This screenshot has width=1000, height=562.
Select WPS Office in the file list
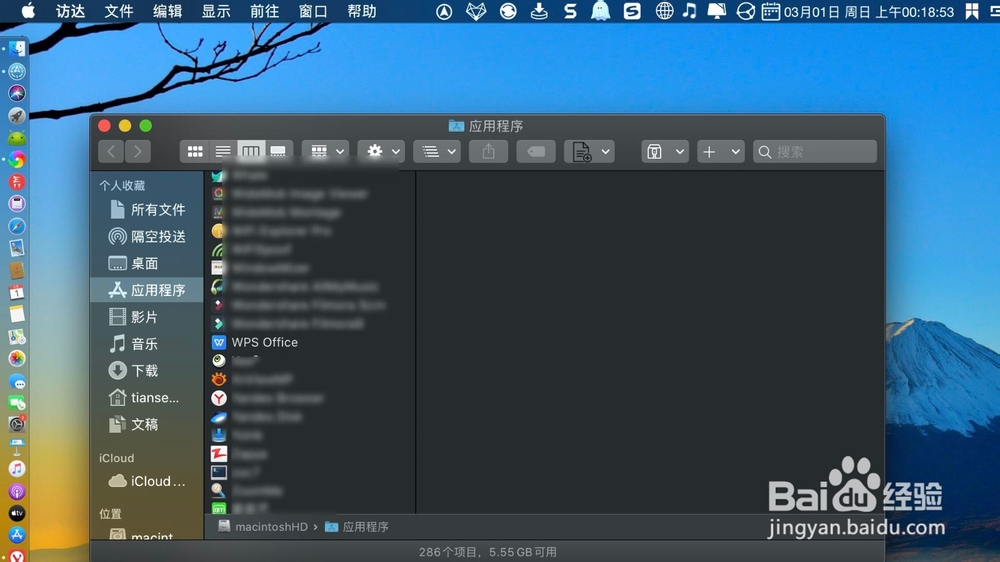pyautogui.click(x=310, y=343)
